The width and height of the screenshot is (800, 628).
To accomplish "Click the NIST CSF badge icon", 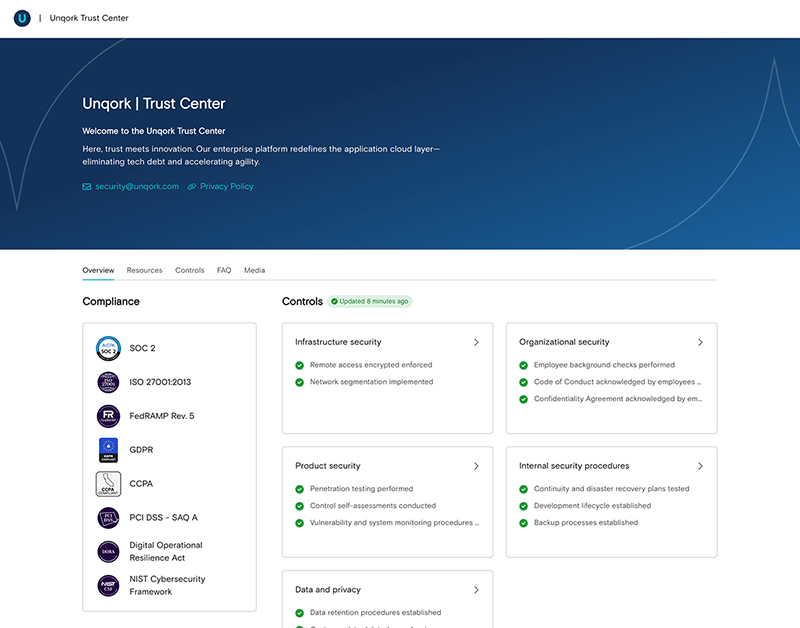I will [x=108, y=585].
